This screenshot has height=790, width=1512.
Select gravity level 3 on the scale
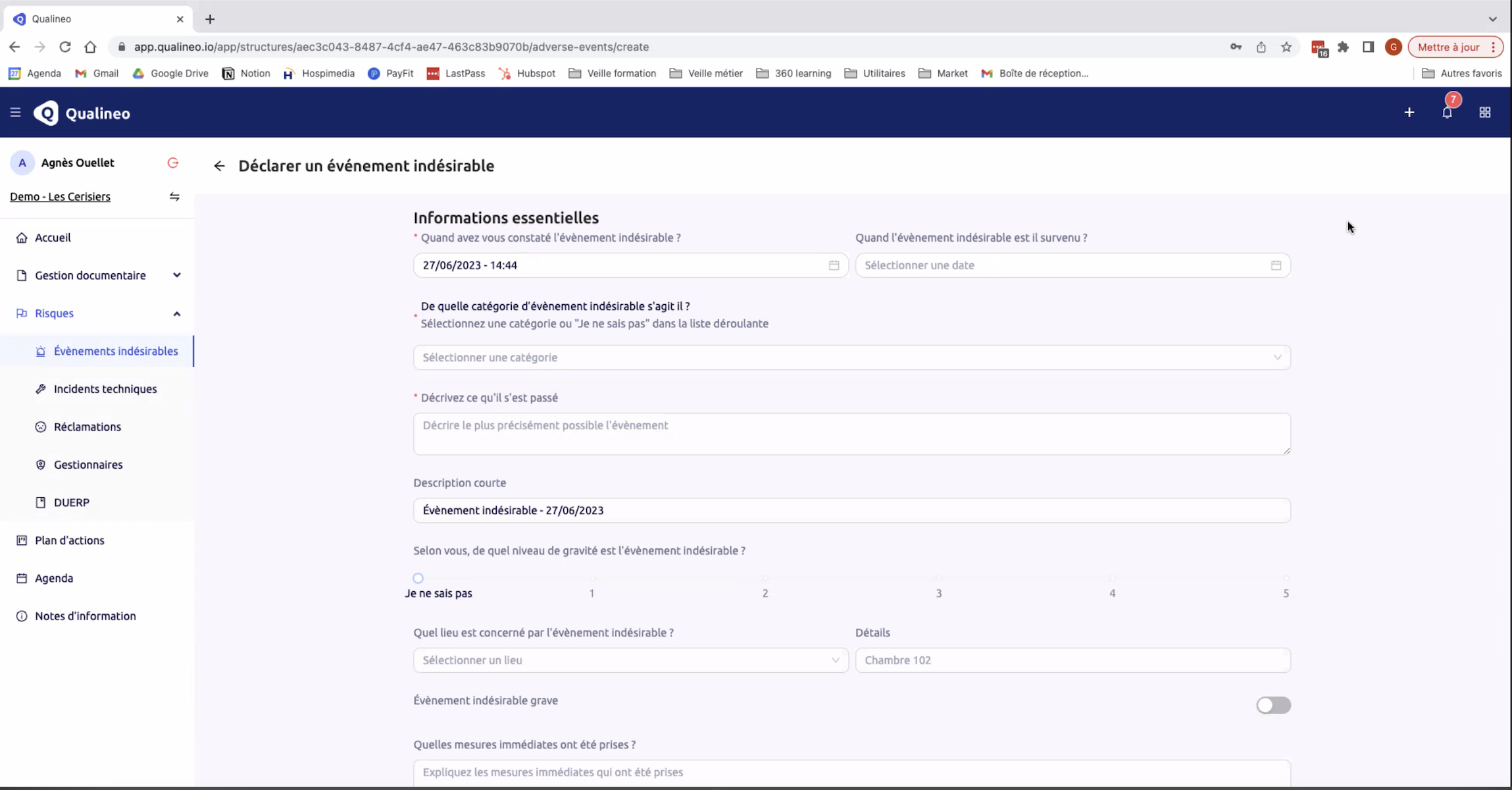938,577
